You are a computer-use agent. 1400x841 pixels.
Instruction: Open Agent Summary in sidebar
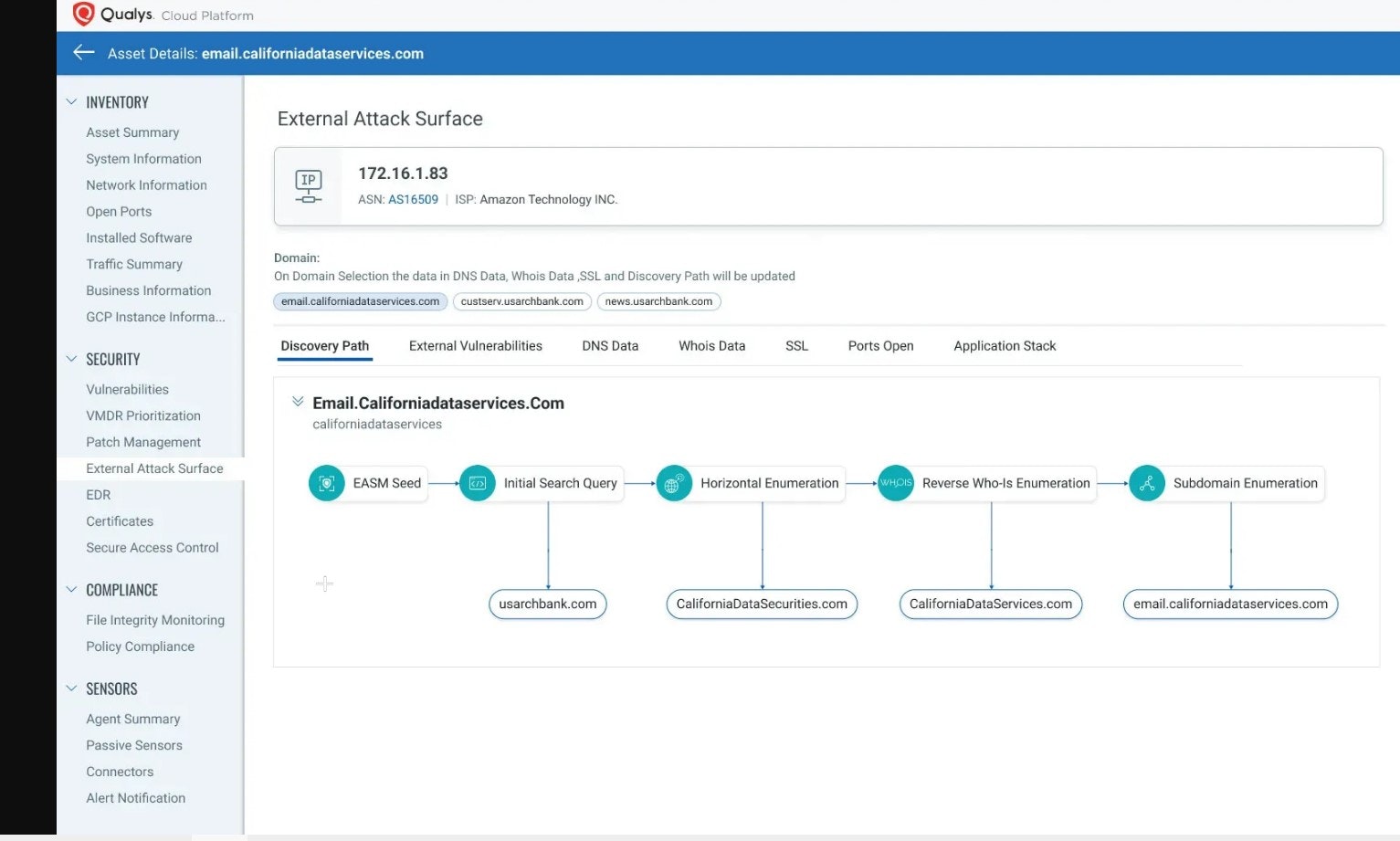(x=133, y=720)
